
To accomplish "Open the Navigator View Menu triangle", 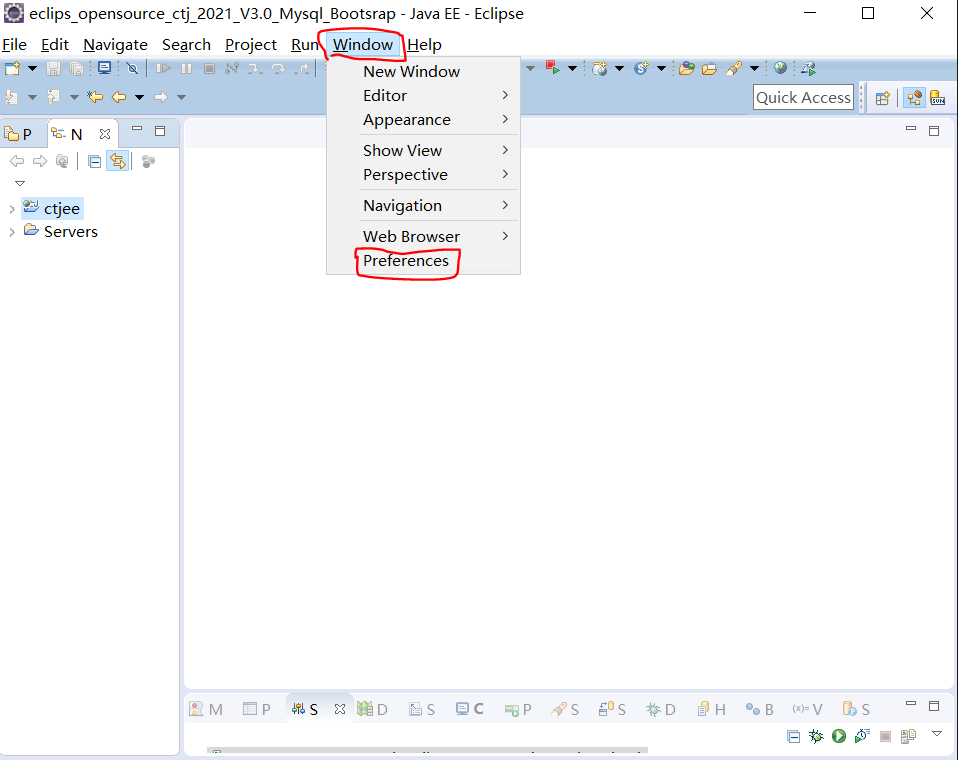I will (20, 183).
